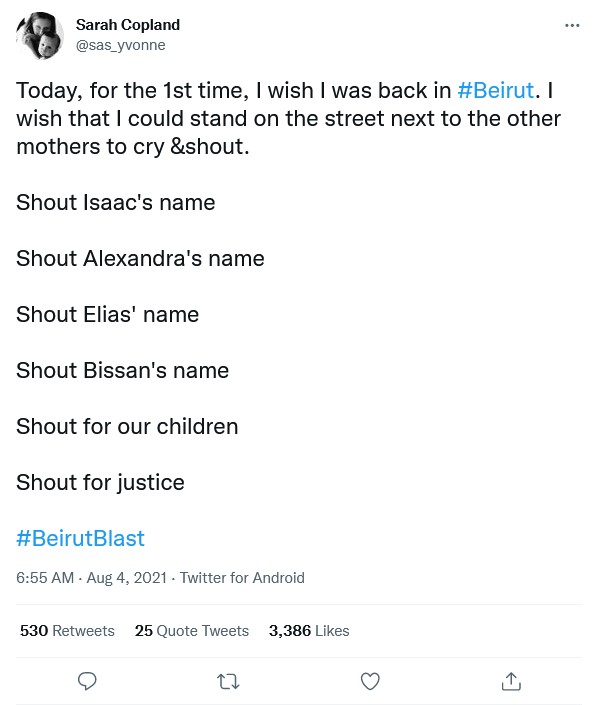Open the share tweet icon
Screen dimensions: 598x705
(511, 681)
